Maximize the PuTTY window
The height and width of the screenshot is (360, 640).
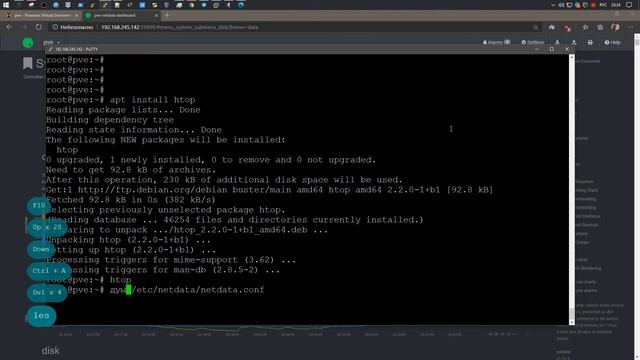point(552,49)
